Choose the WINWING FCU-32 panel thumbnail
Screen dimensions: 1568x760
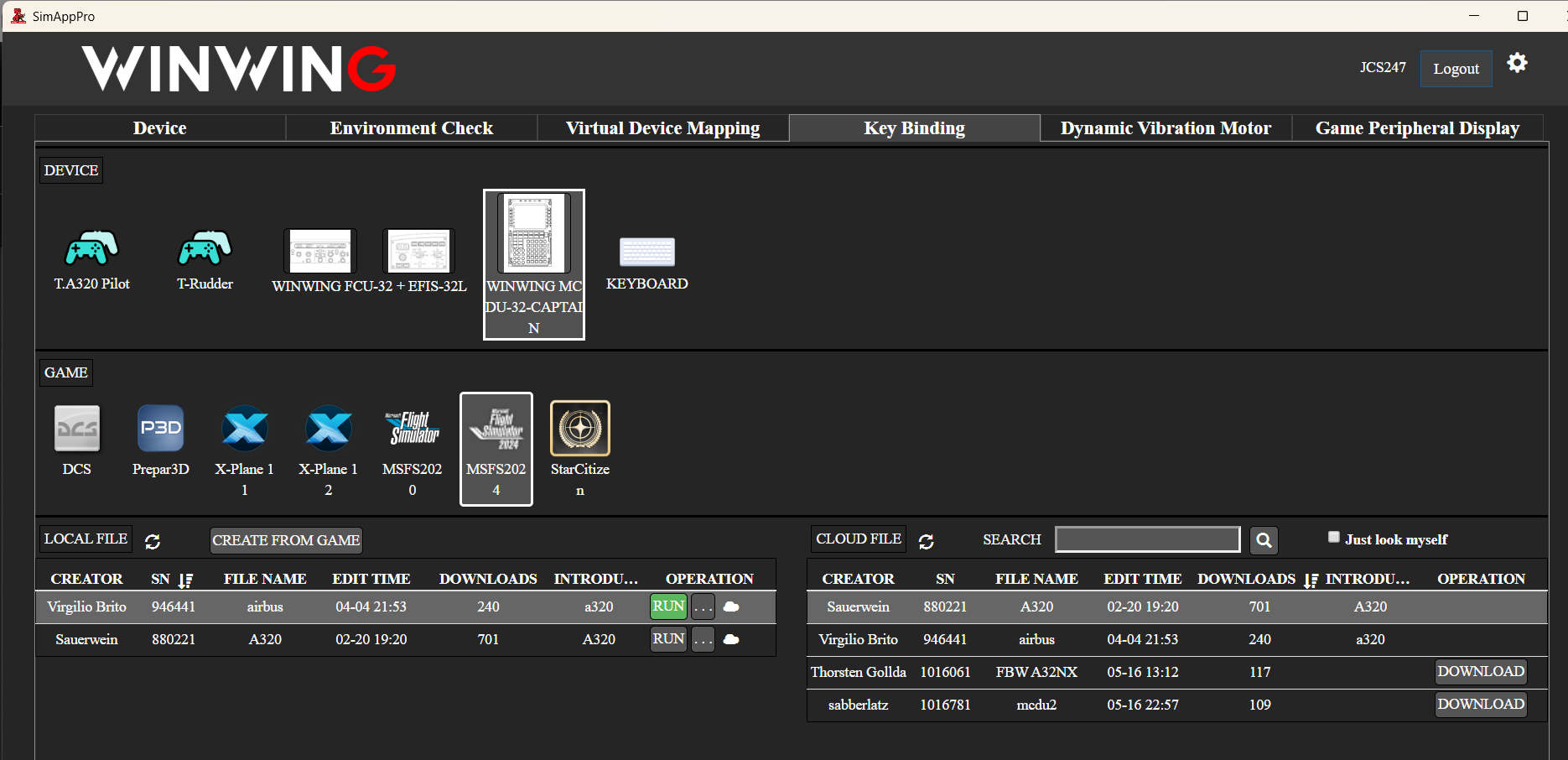tap(320, 251)
